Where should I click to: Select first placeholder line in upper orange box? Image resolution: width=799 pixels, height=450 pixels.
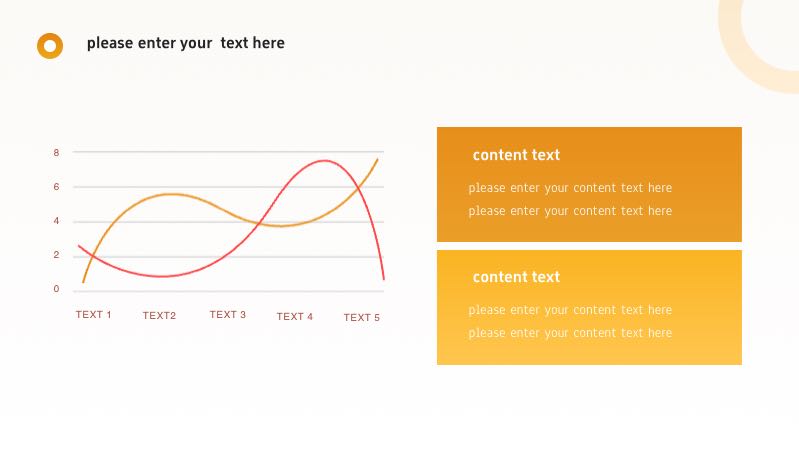click(x=570, y=188)
